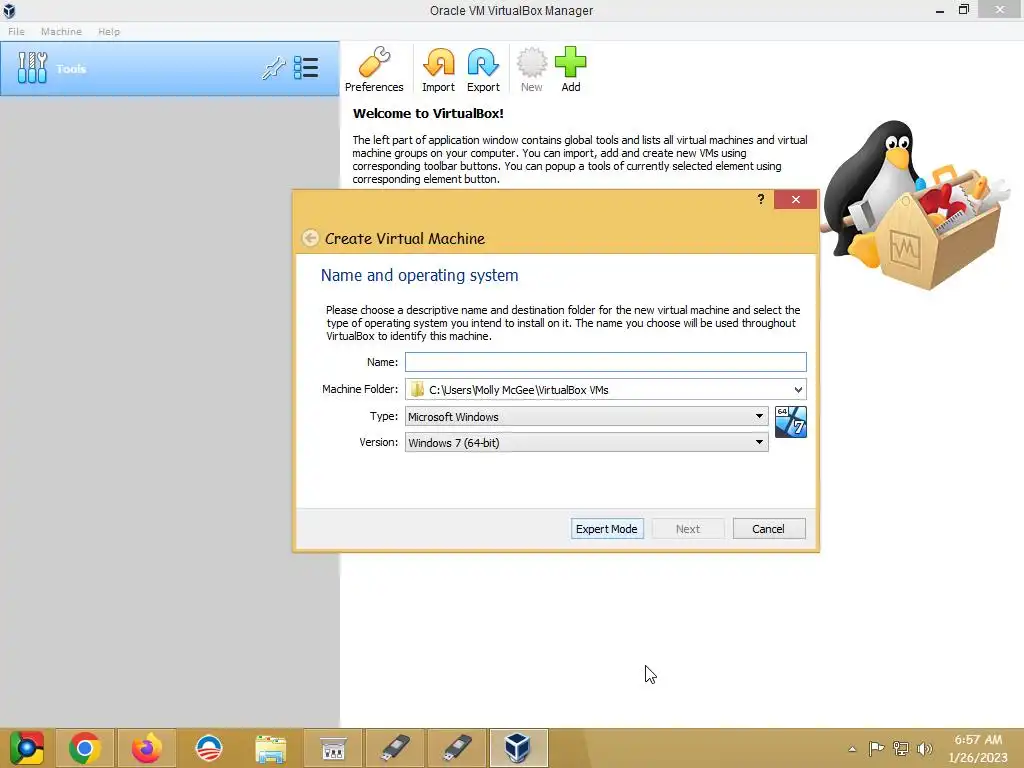The image size is (1024, 768).
Task: Click the Cancel button
Action: click(769, 528)
